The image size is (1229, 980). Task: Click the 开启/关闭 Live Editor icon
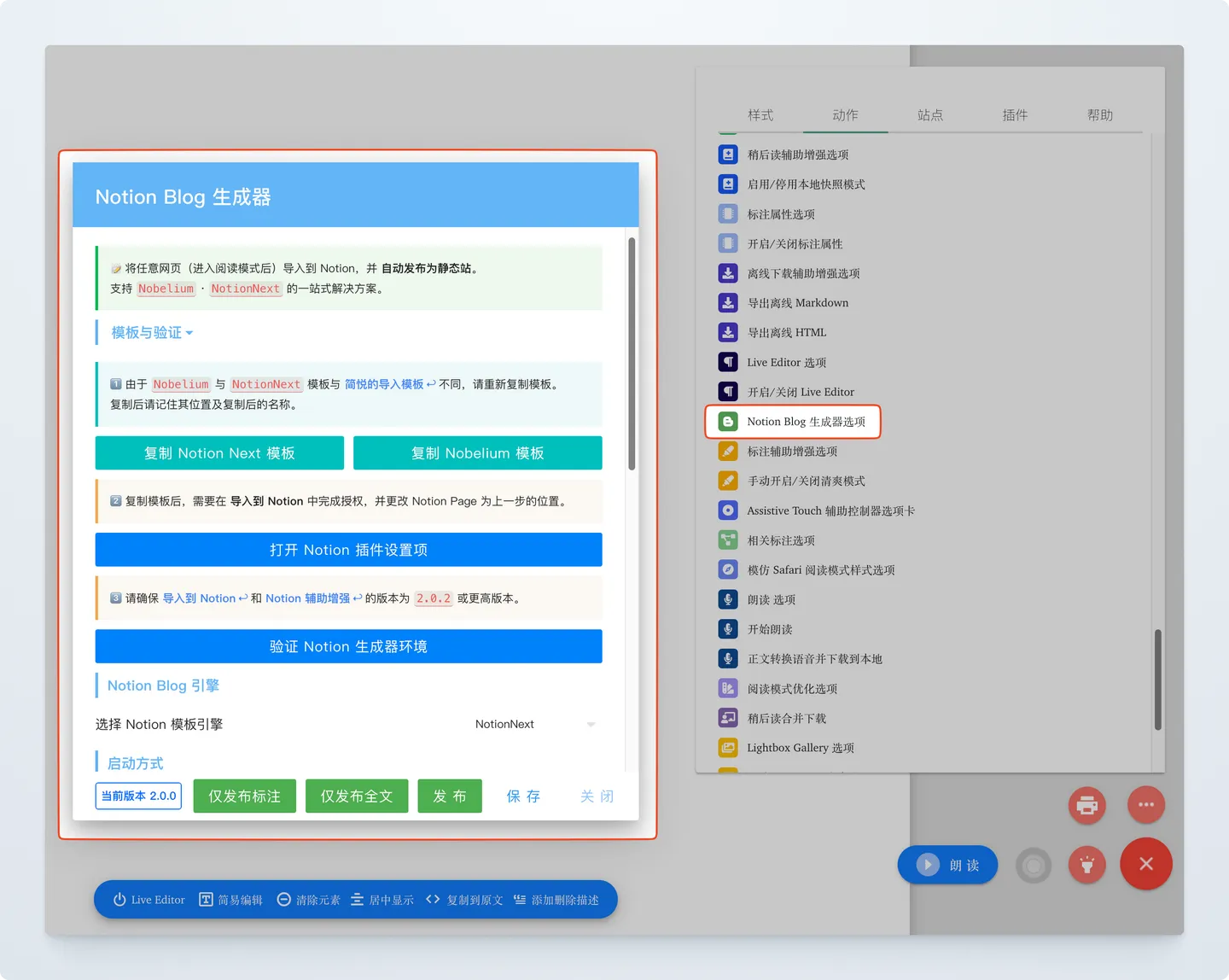(x=728, y=392)
